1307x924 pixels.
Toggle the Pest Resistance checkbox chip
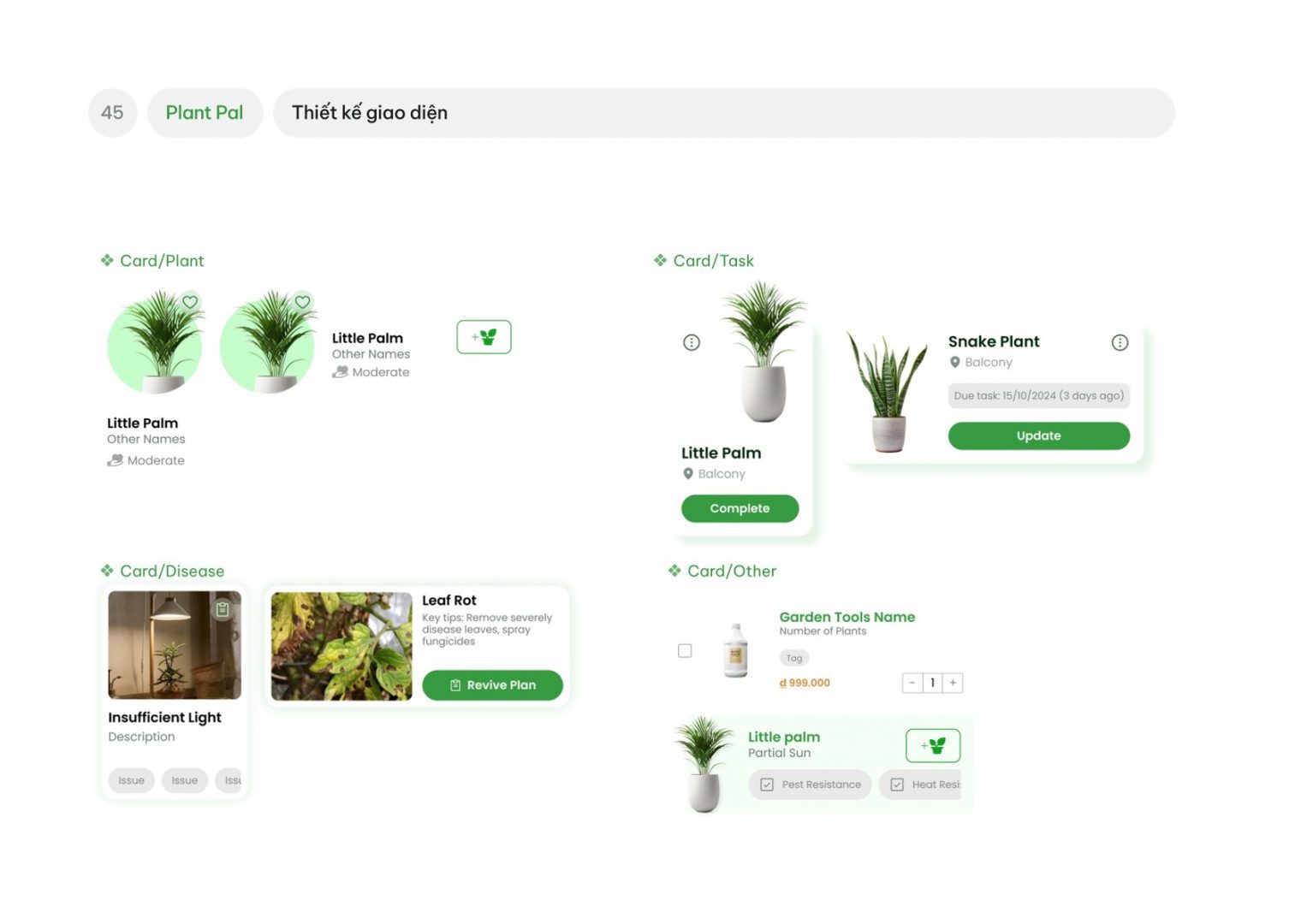coord(810,785)
